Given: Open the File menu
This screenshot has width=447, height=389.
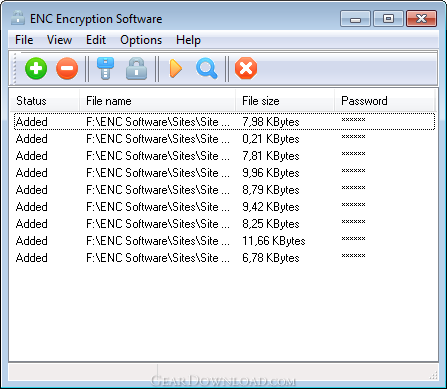Looking at the screenshot, I should 24,40.
